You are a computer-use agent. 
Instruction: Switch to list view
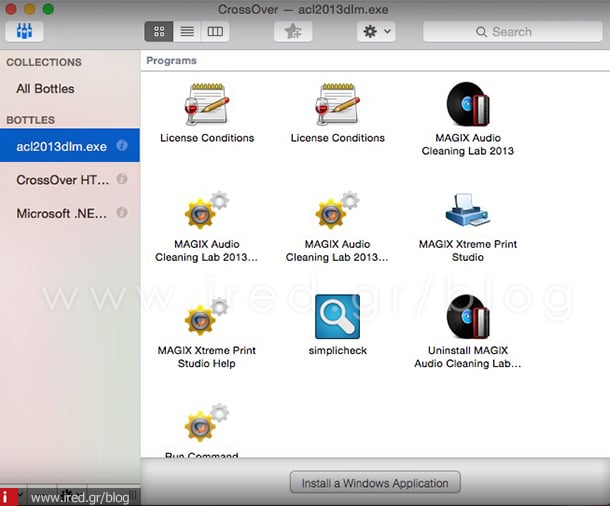(x=187, y=32)
